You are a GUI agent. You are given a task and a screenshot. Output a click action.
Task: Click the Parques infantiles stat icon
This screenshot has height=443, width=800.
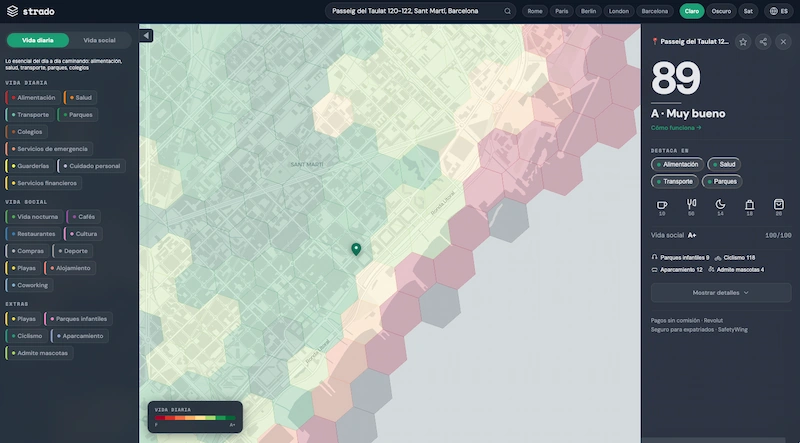pos(655,258)
